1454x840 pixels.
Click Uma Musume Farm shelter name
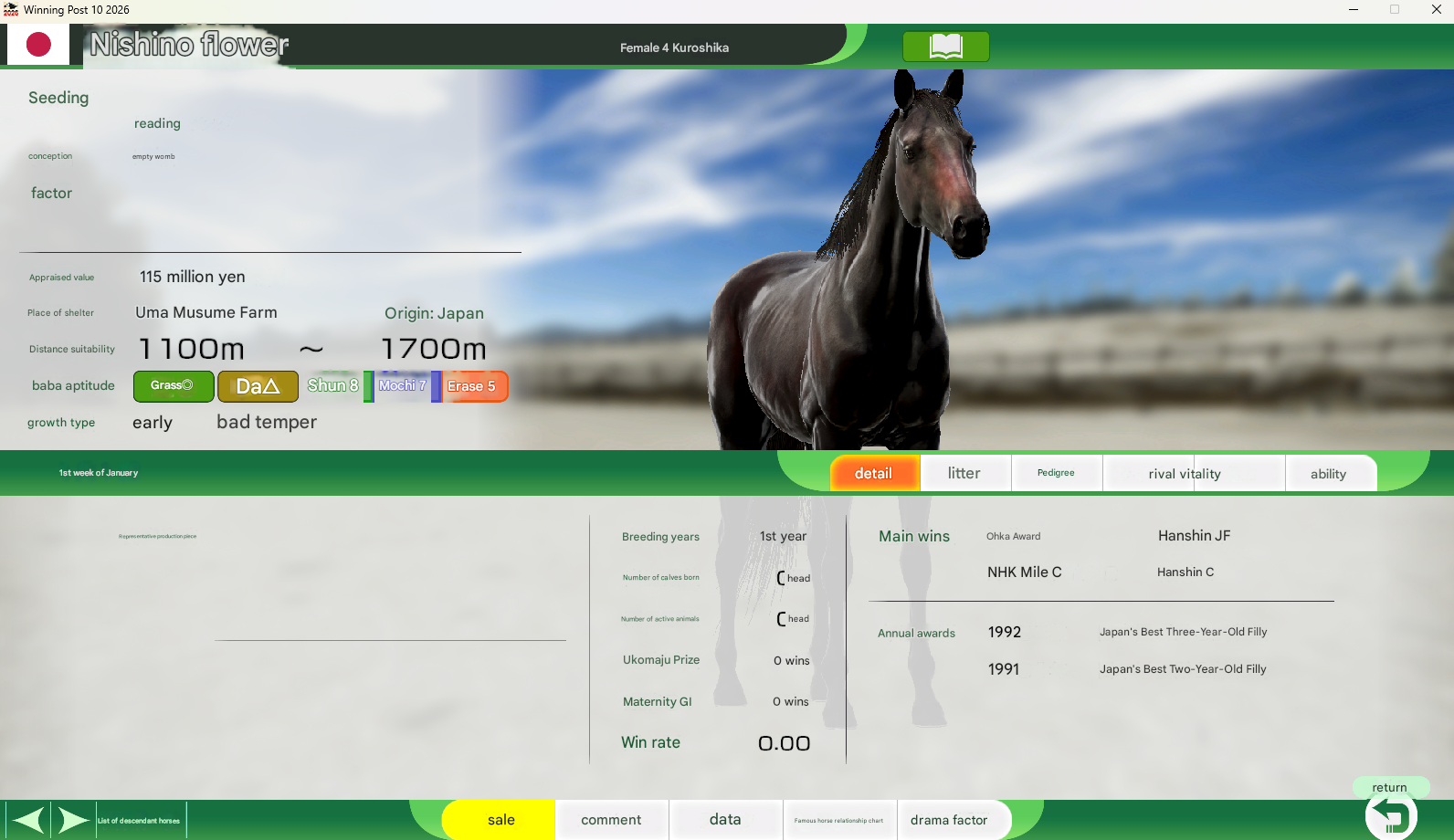206,312
